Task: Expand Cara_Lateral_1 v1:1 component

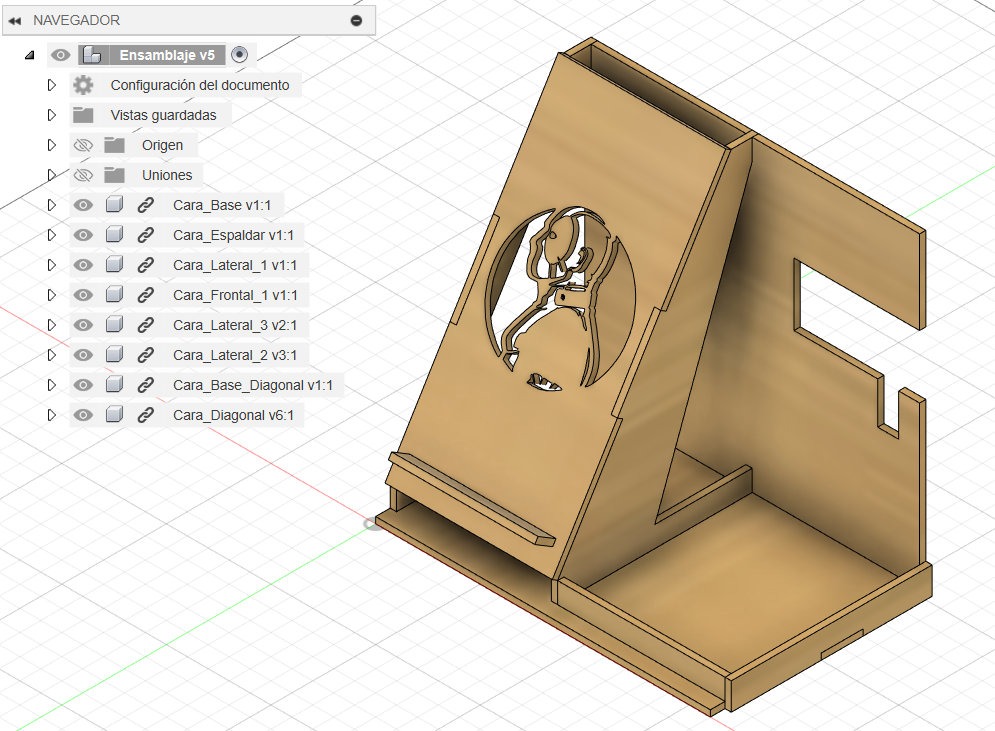Action: click(x=52, y=265)
